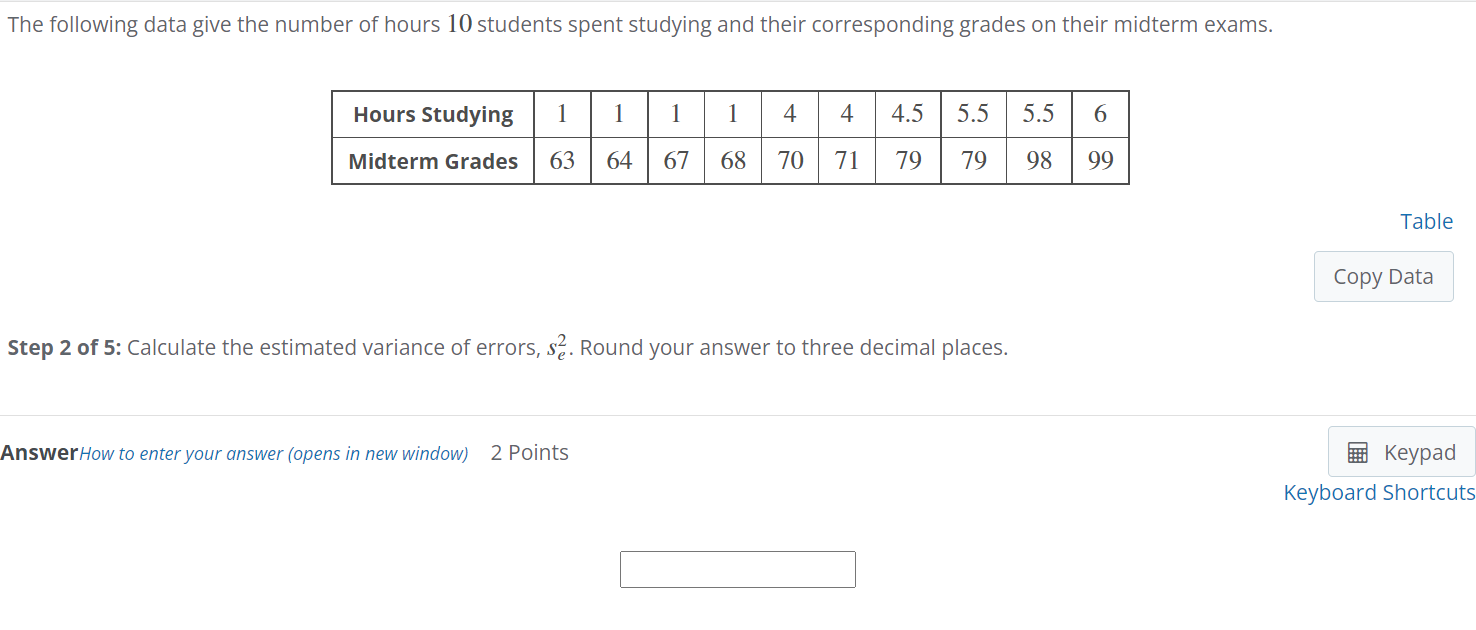Image resolution: width=1476 pixels, height=630 pixels.
Task: Open the Keypad panel
Action: 1400,452
